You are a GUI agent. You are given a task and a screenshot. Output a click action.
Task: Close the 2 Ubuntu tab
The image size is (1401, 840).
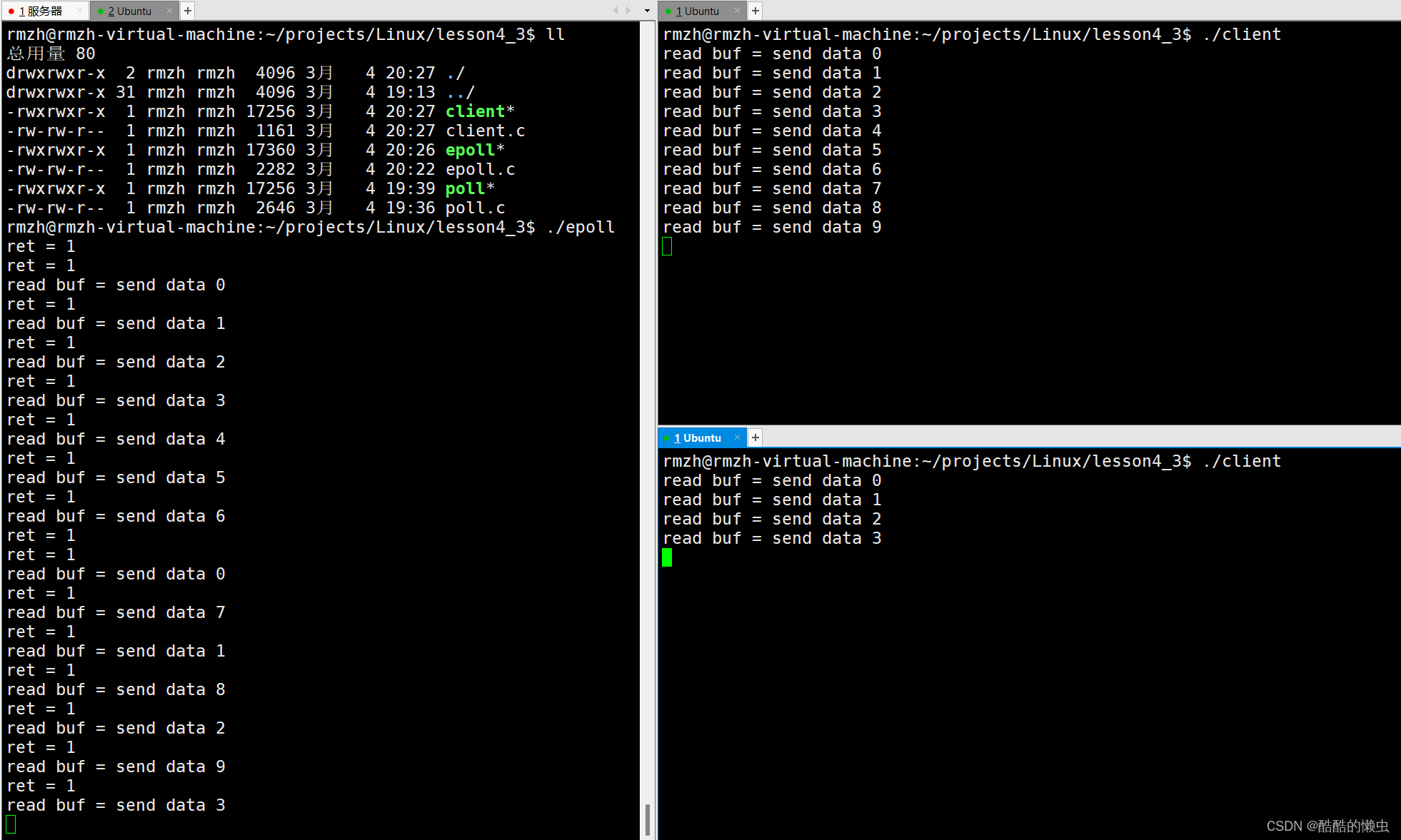169,11
